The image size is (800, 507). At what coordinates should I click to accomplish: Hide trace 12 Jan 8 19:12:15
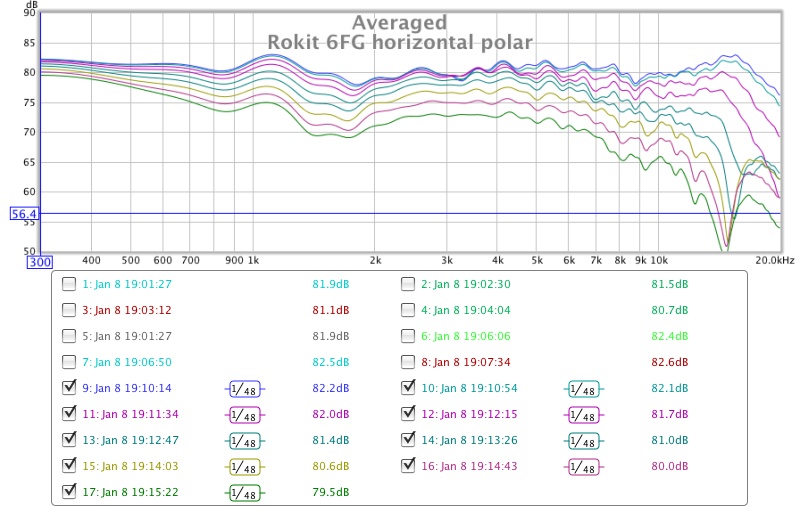point(408,414)
